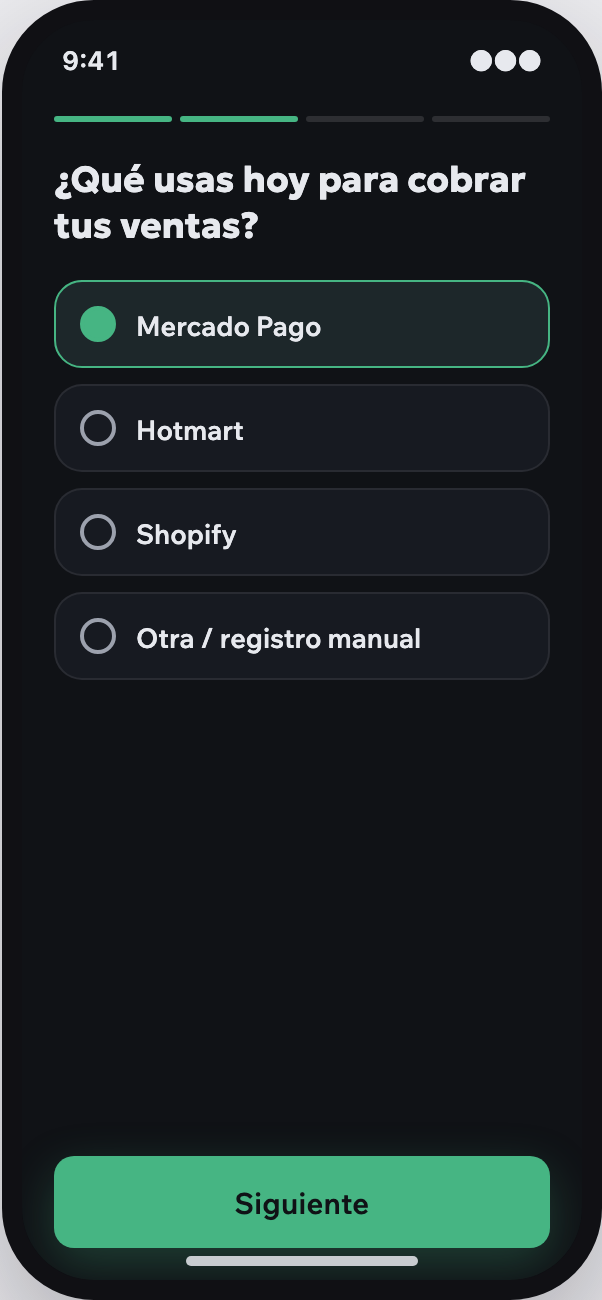The width and height of the screenshot is (602, 1300).
Task: Tap the home indicator bar below Siguiente
Action: [302, 1261]
